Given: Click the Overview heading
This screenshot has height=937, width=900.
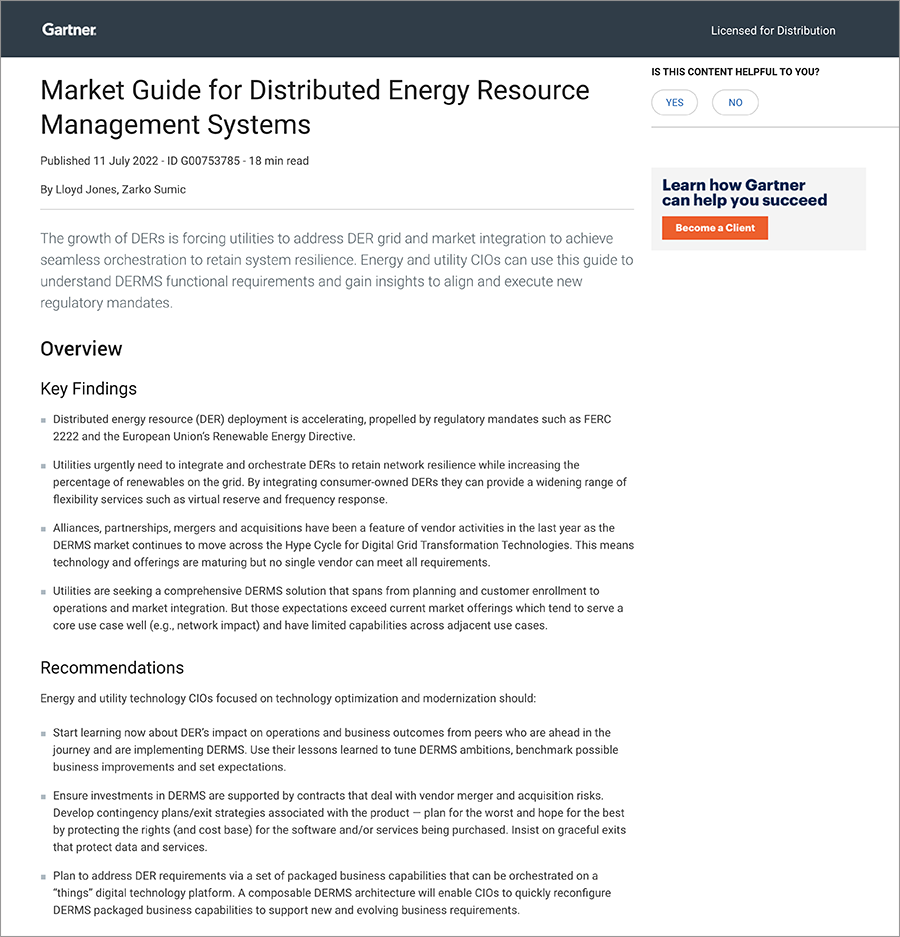Looking at the screenshot, I should [x=81, y=348].
